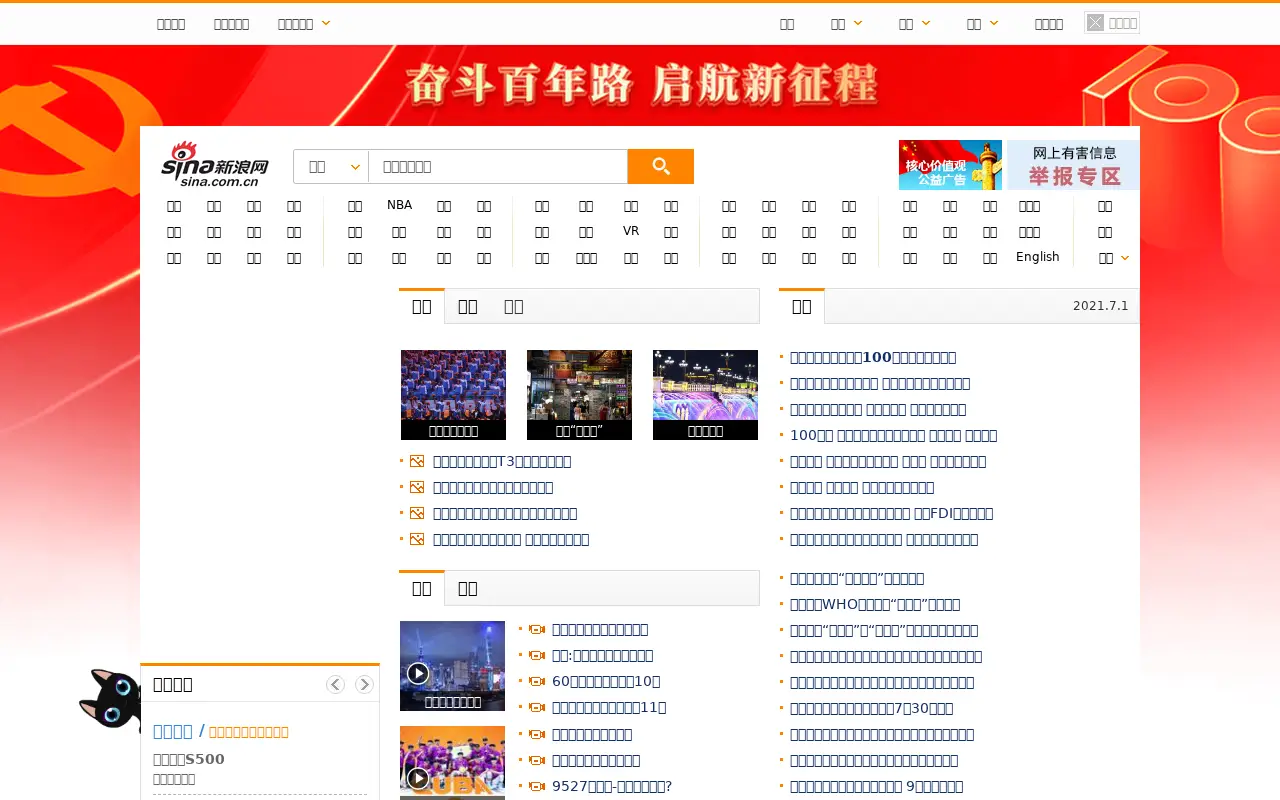Switch to the English site link

coord(1038,257)
